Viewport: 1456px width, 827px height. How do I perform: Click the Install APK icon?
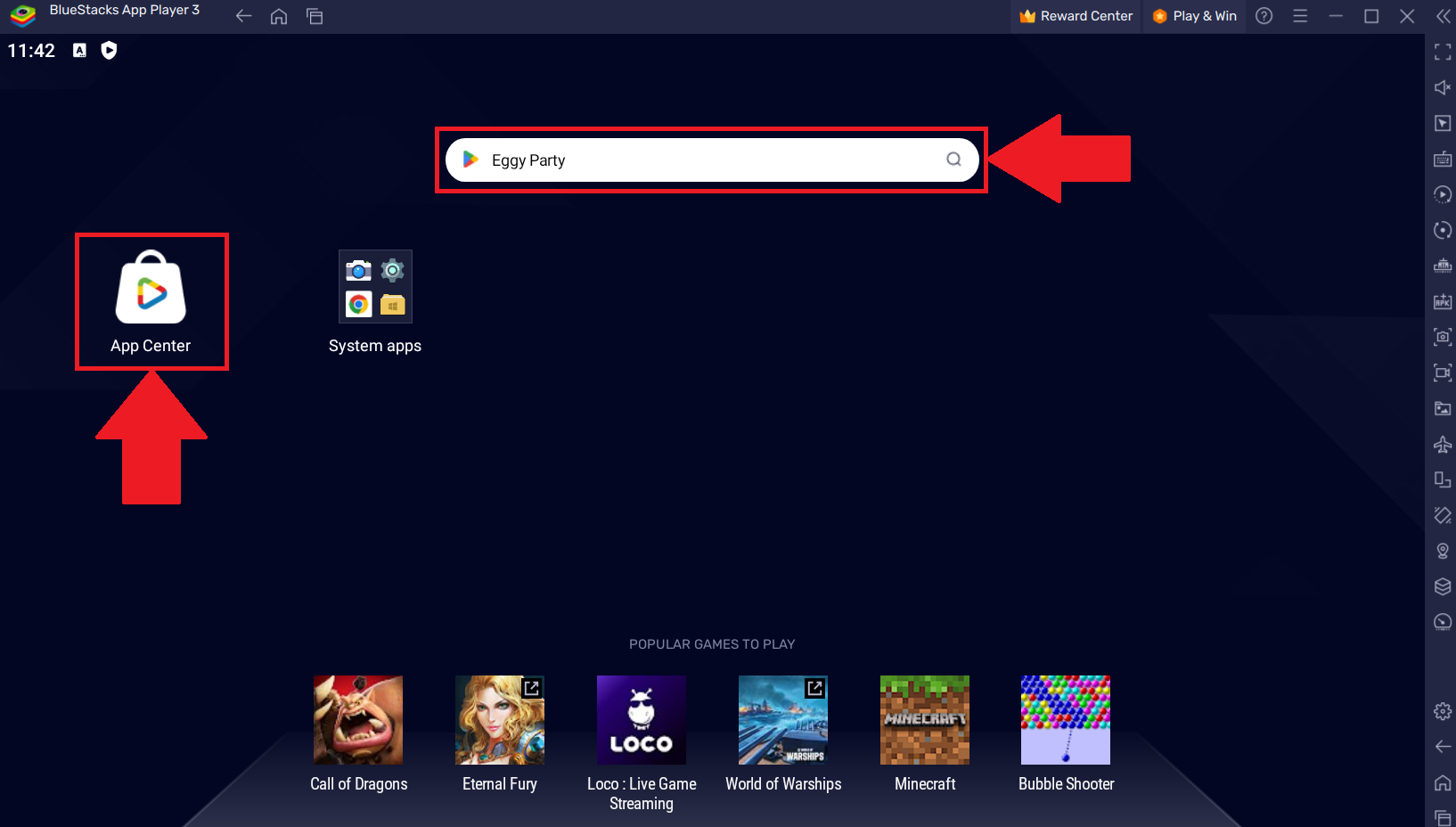(x=1443, y=301)
